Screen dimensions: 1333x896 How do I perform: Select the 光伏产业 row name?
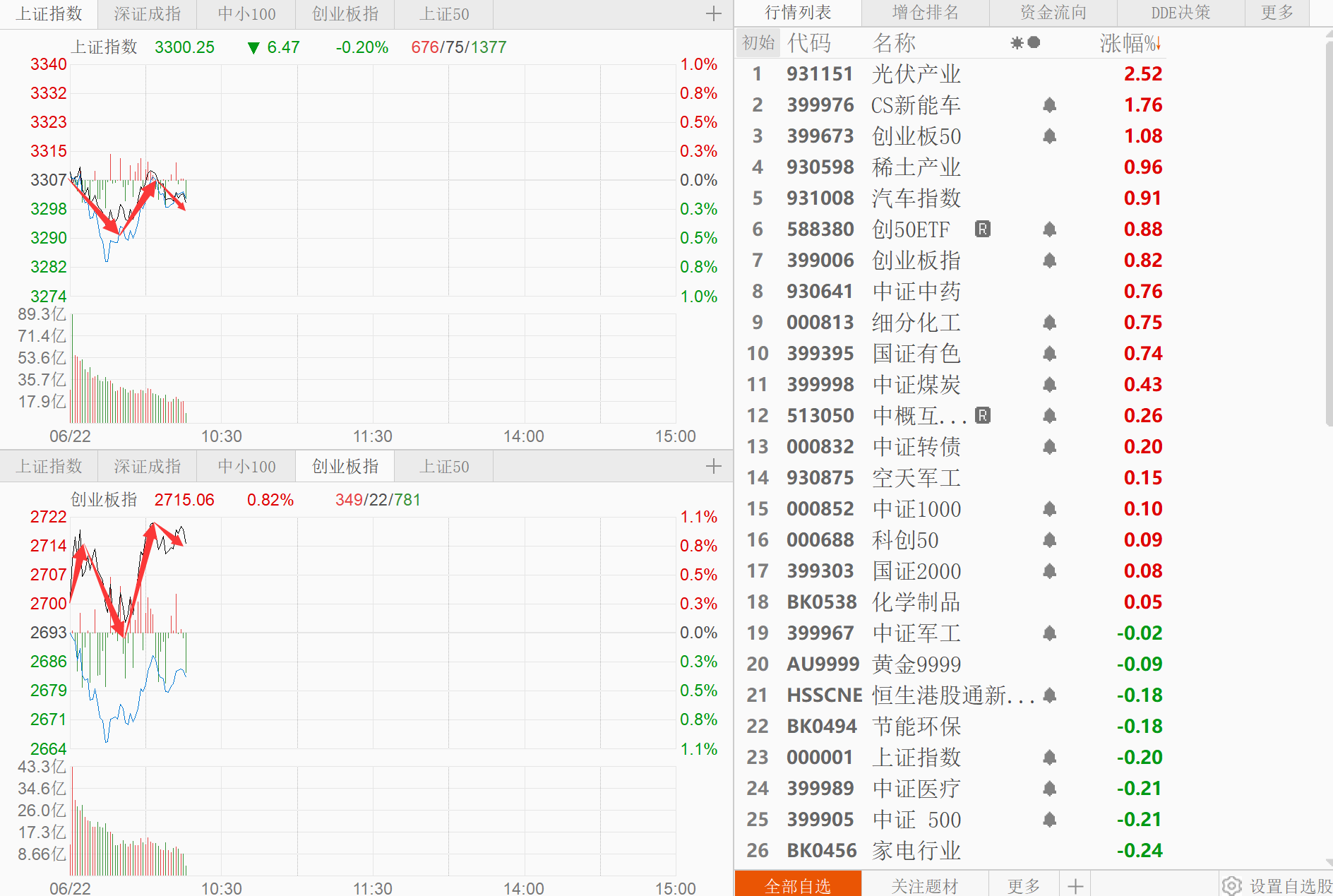pos(916,74)
